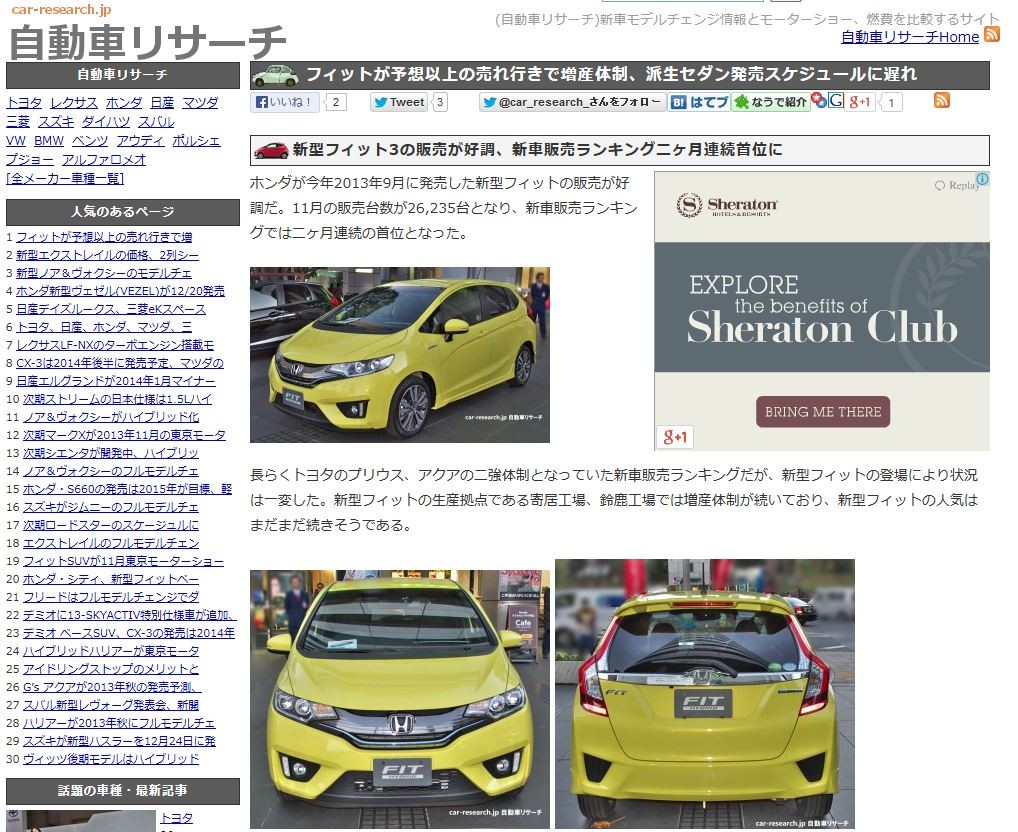Open ranked link 3 新型ノア＆ヴォクシーのモデルチェ

tap(104, 273)
